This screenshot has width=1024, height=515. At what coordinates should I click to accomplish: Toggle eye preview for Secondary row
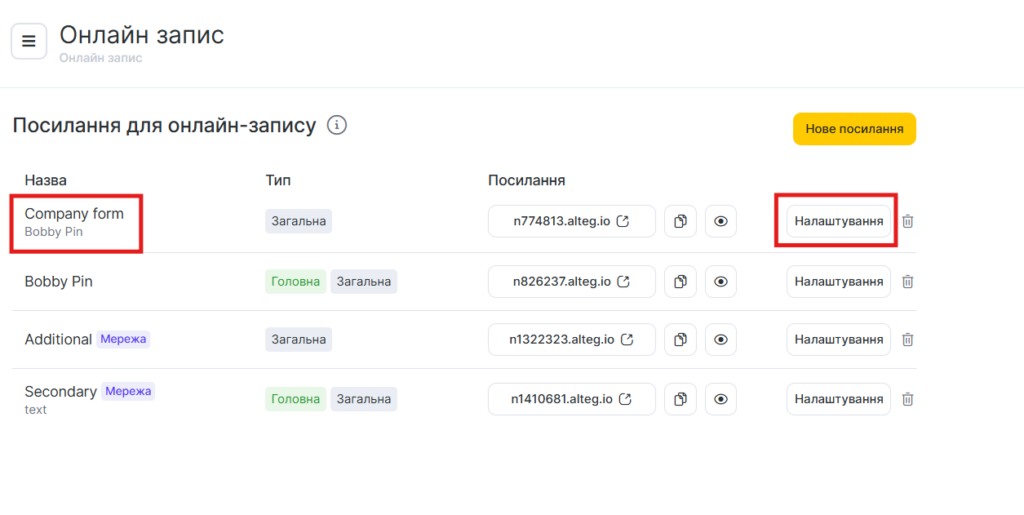[x=721, y=399]
